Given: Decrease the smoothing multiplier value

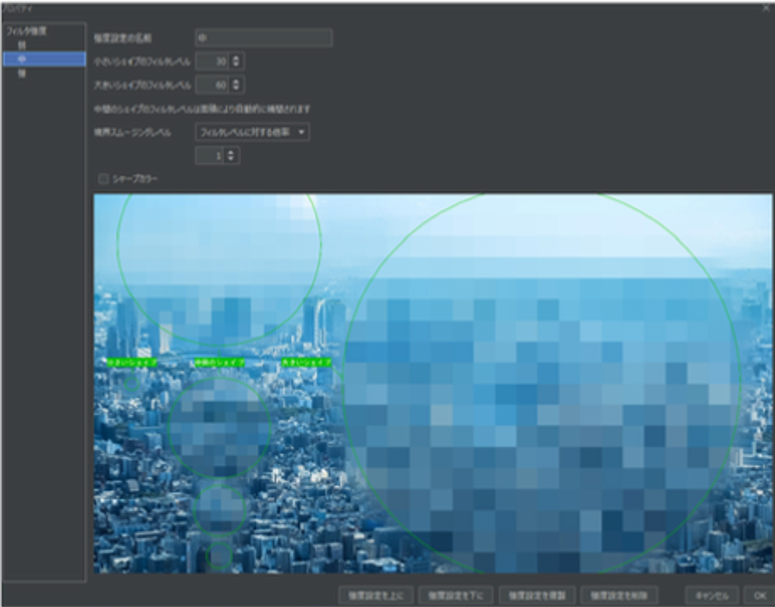Looking at the screenshot, I should [231, 159].
